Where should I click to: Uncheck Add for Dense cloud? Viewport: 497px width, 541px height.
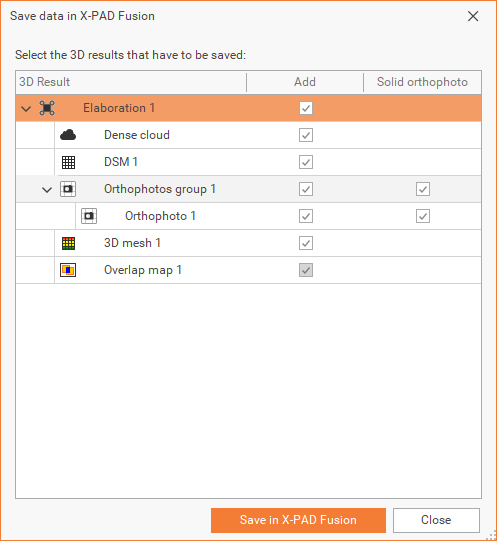coord(306,135)
